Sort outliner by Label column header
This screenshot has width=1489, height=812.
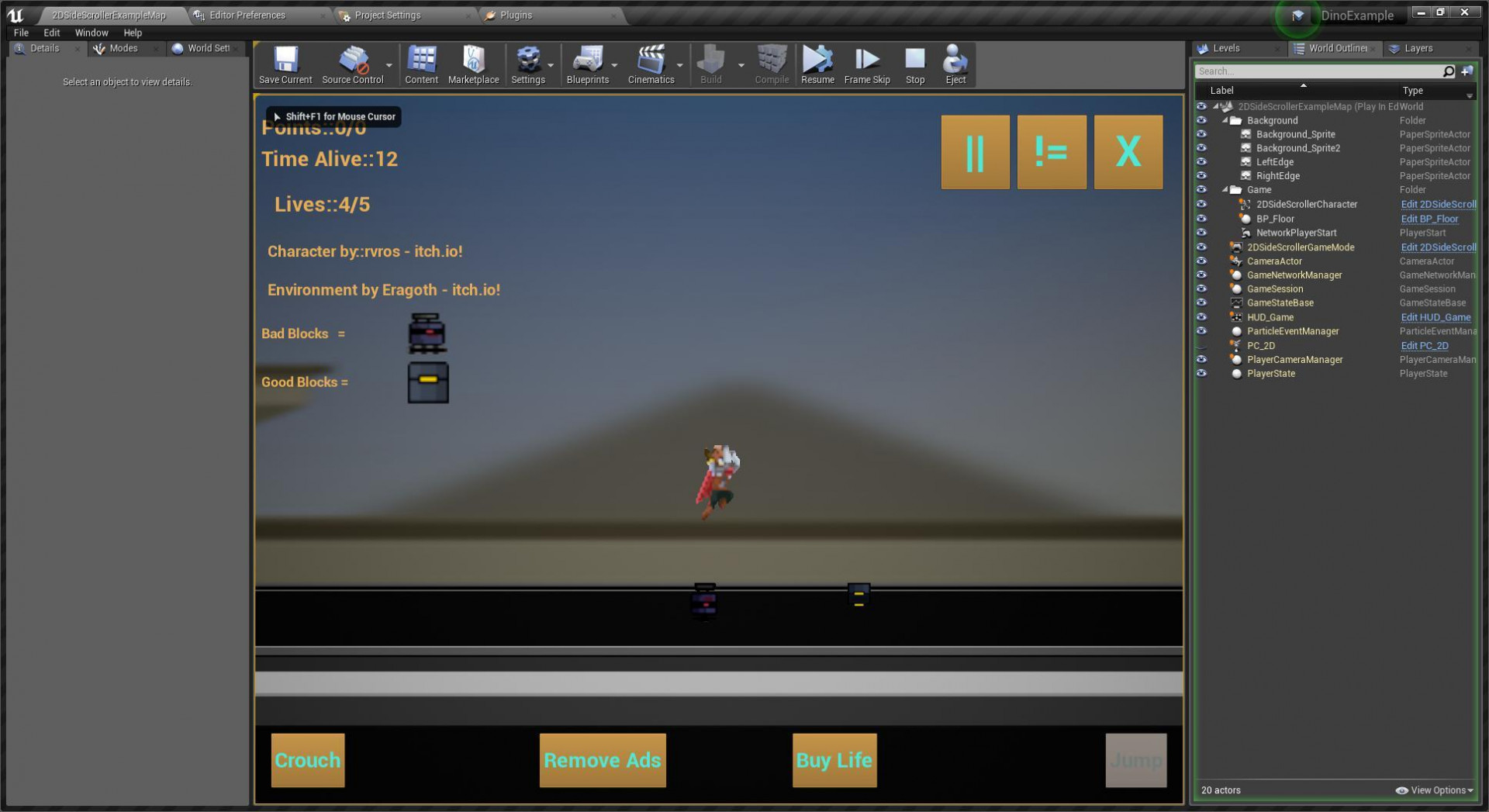pyautogui.click(x=1221, y=91)
